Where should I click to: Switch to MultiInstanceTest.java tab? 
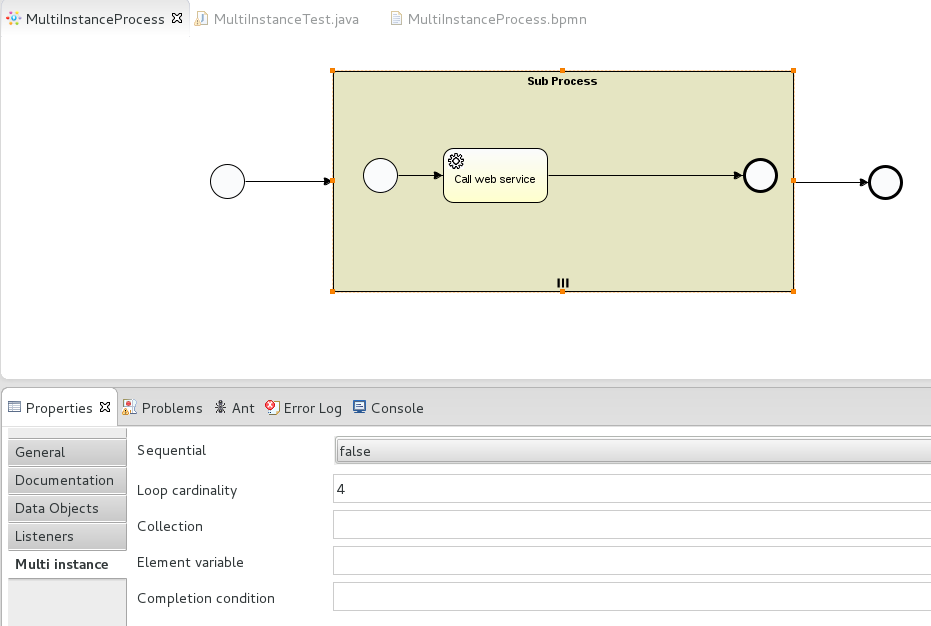[x=285, y=19]
